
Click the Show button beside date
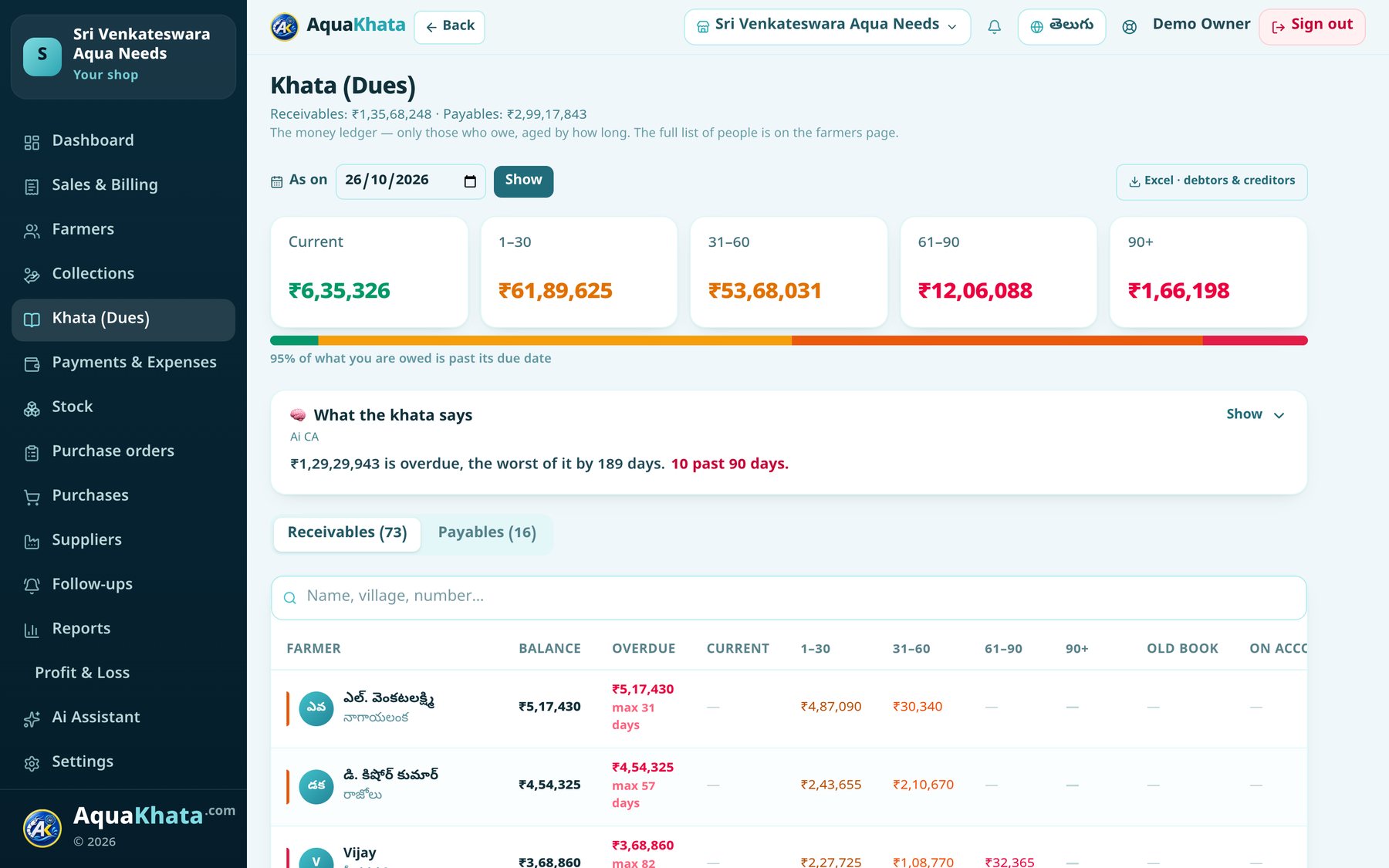[x=523, y=181]
